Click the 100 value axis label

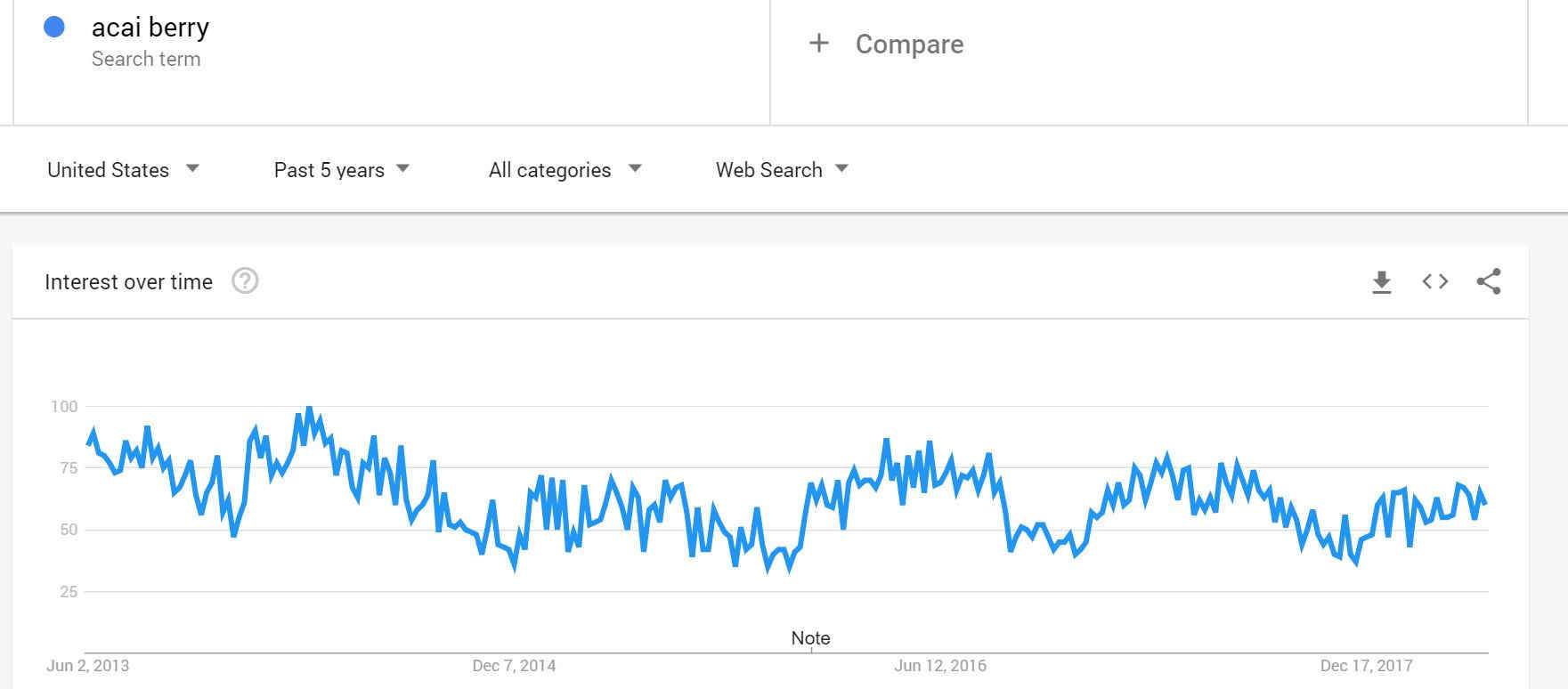(64, 407)
